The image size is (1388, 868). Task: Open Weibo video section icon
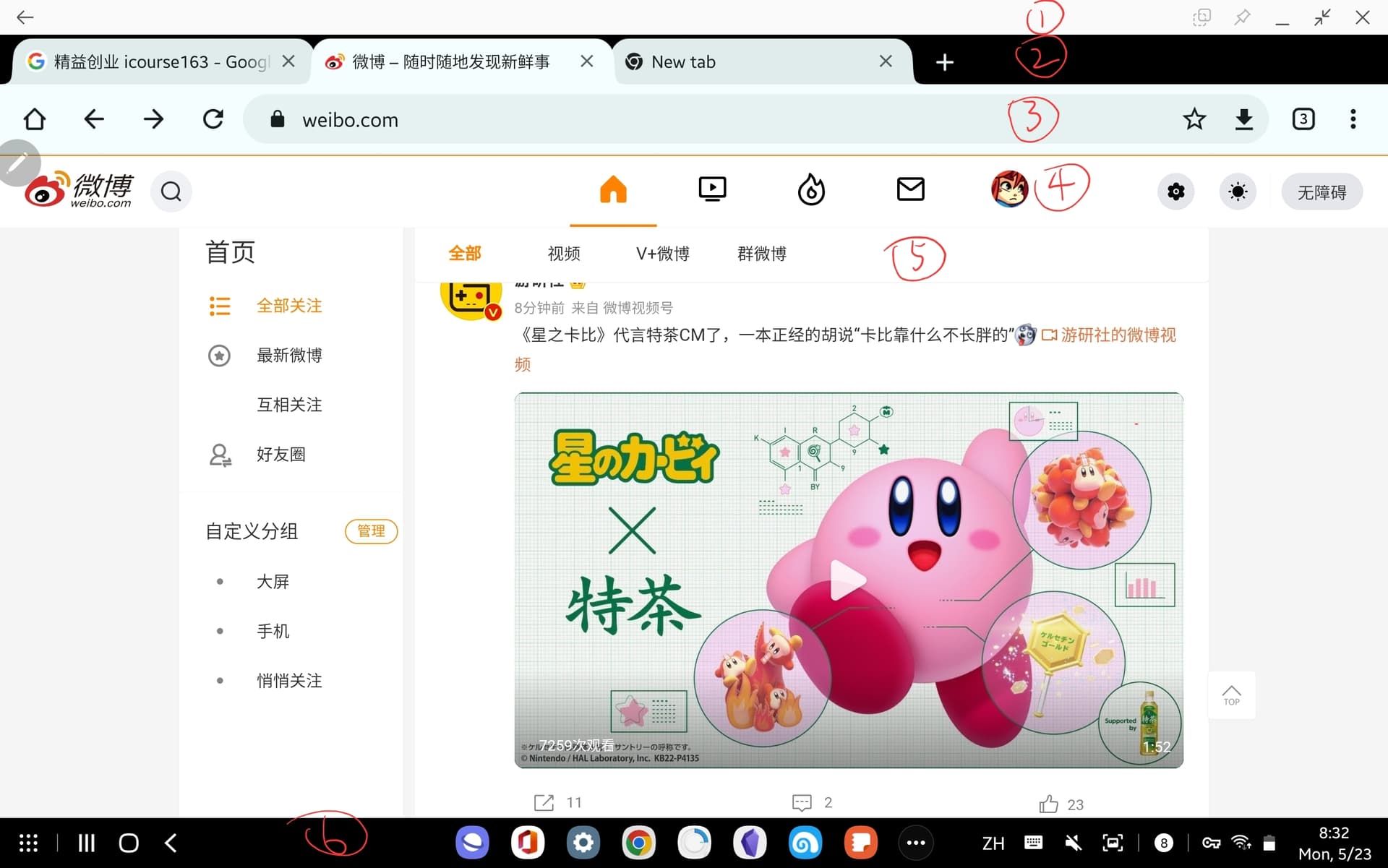pos(712,190)
